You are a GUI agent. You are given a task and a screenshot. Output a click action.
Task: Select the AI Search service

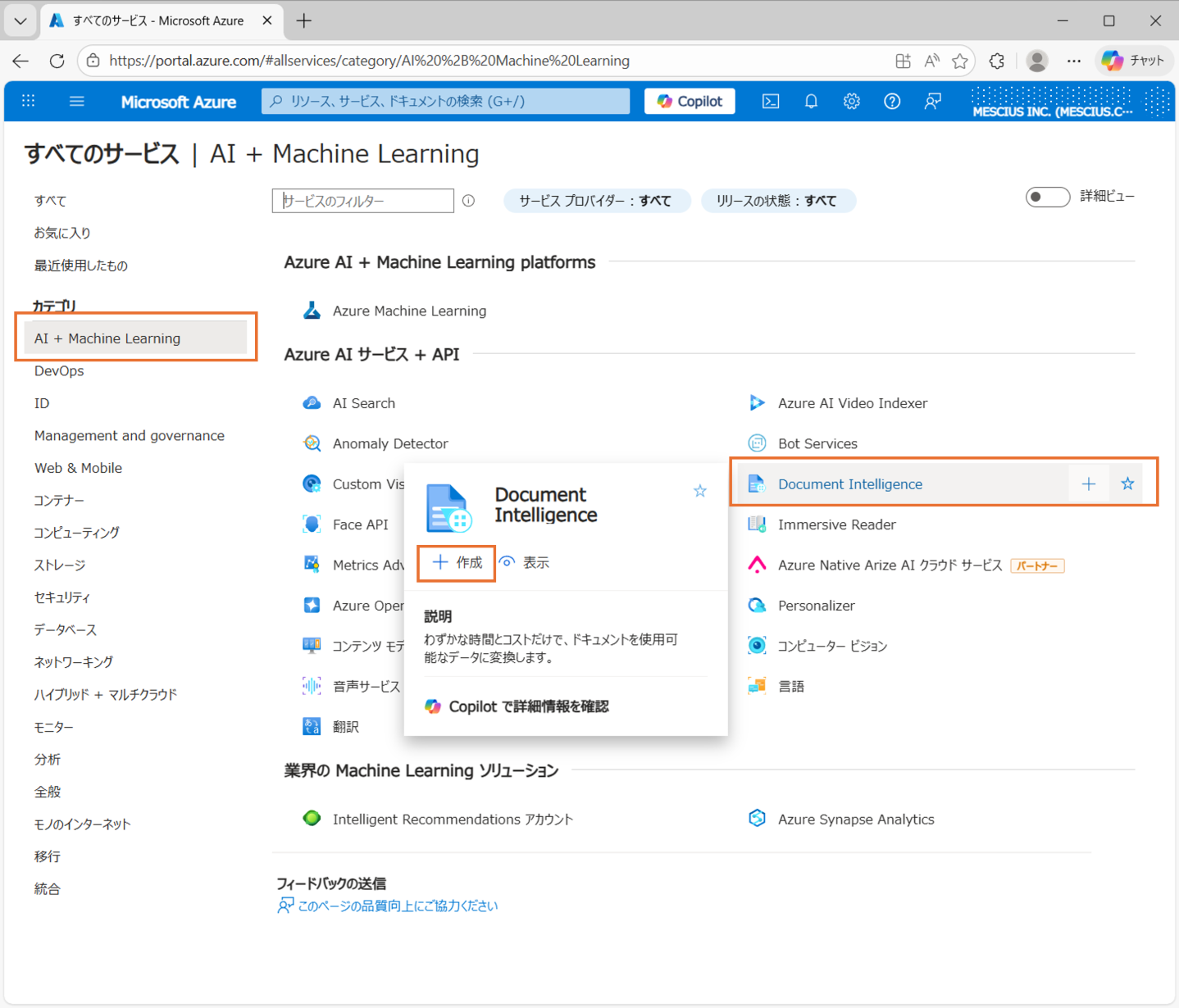point(363,402)
